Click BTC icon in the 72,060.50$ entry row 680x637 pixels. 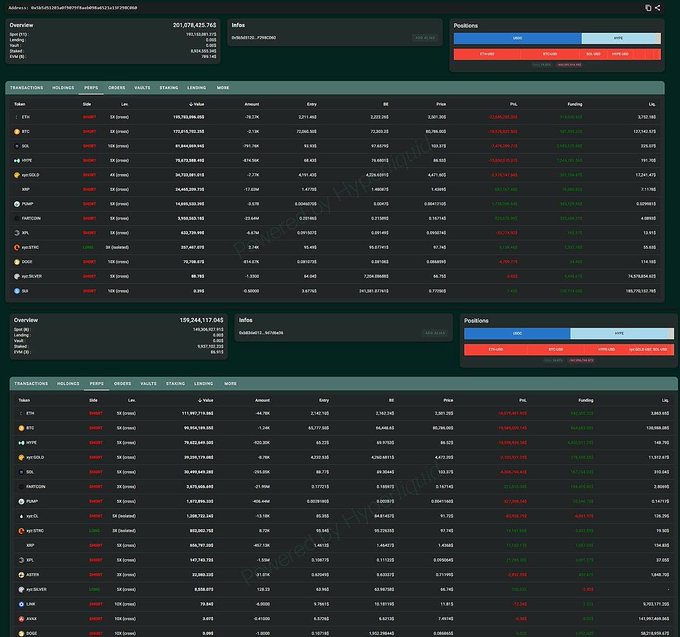pyautogui.click(x=17, y=131)
